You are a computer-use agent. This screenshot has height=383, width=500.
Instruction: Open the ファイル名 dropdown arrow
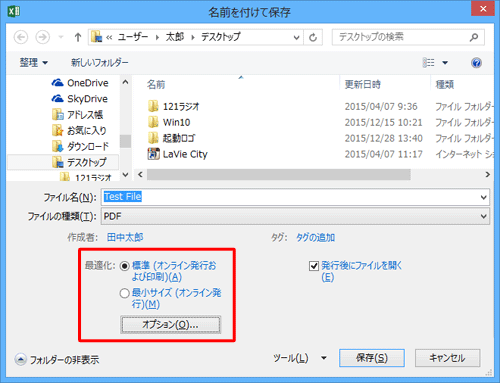coord(484,197)
